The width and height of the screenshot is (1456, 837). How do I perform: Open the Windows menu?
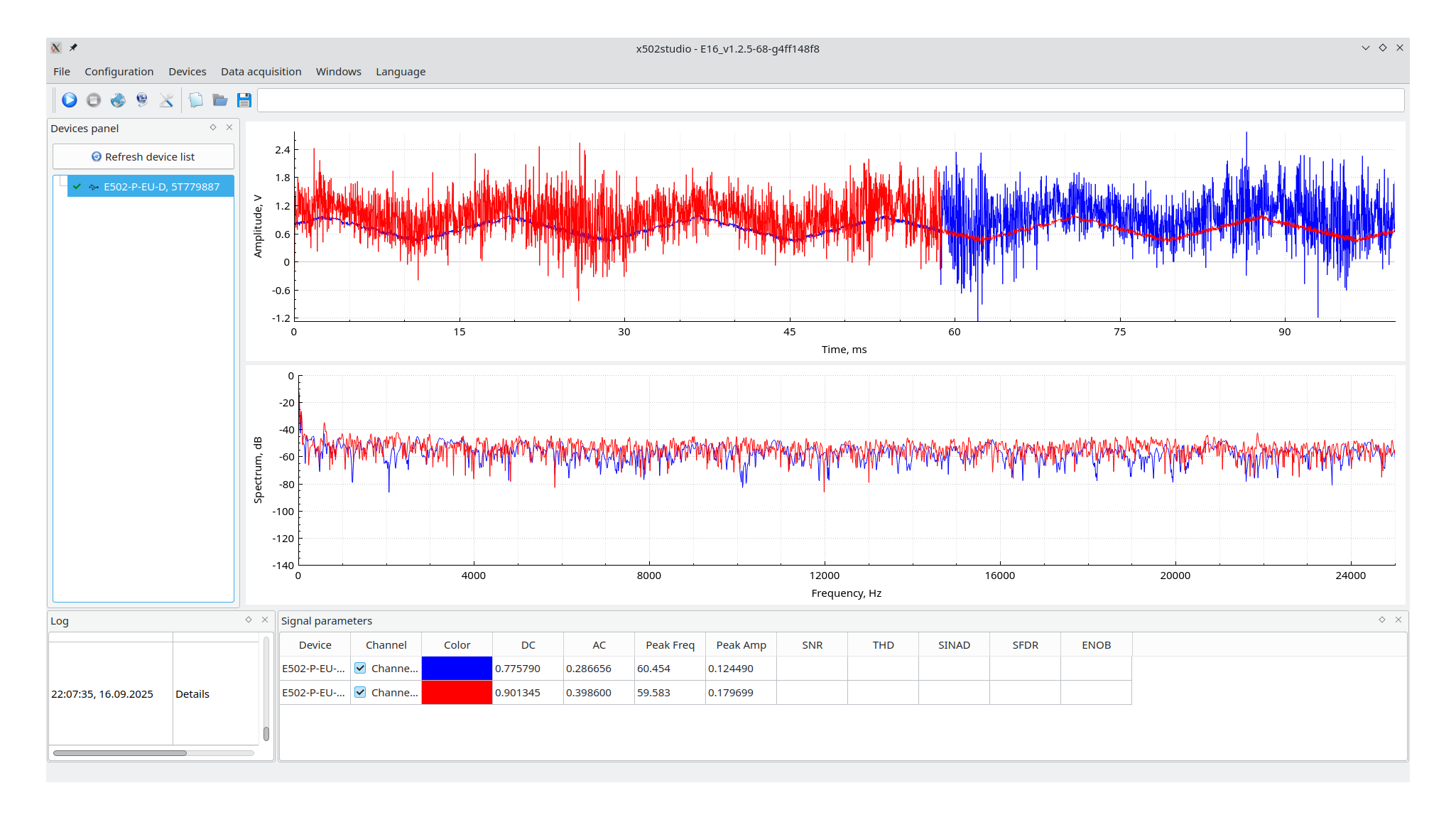[x=338, y=72]
